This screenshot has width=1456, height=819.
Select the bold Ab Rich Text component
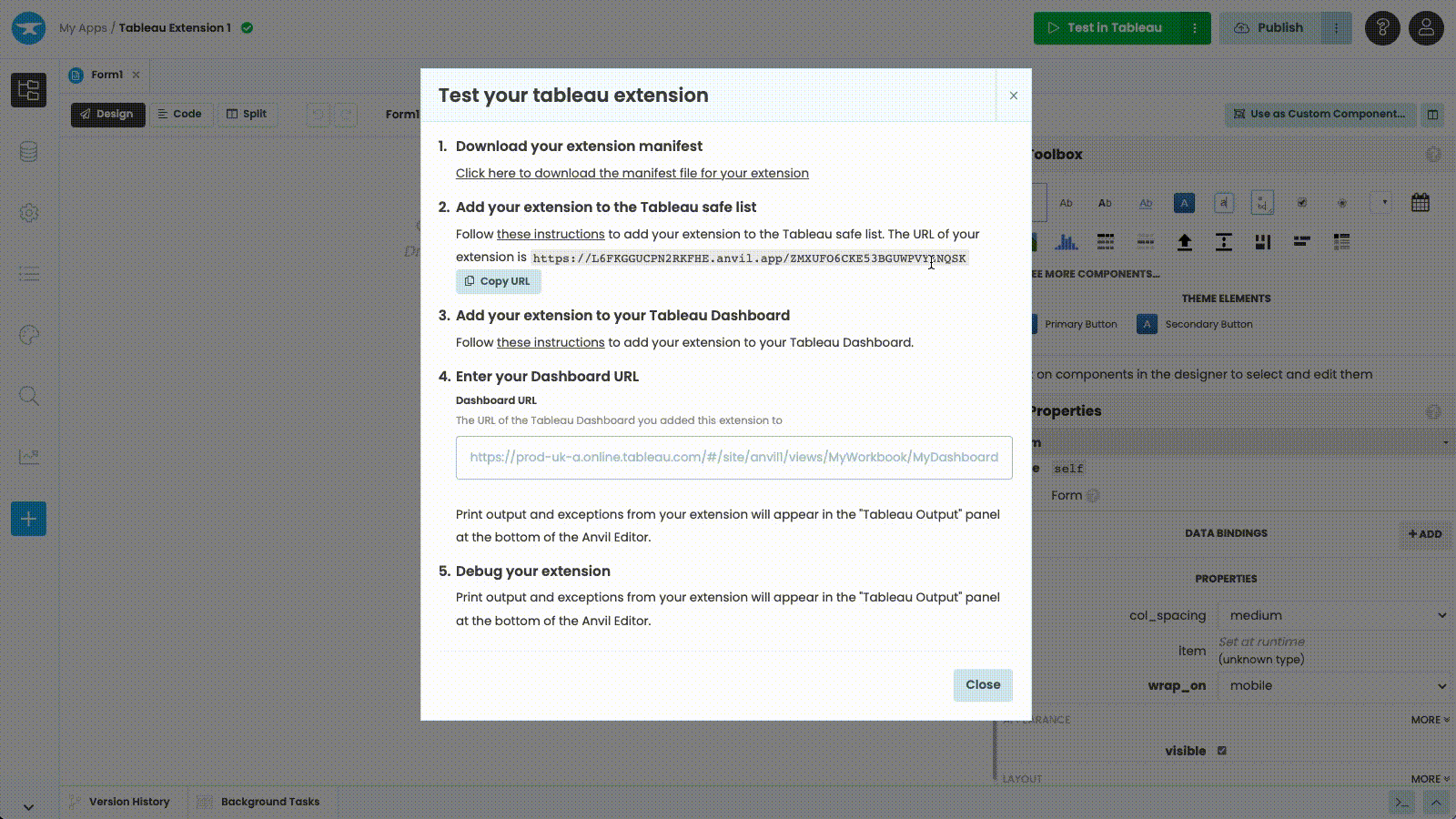(x=1105, y=203)
